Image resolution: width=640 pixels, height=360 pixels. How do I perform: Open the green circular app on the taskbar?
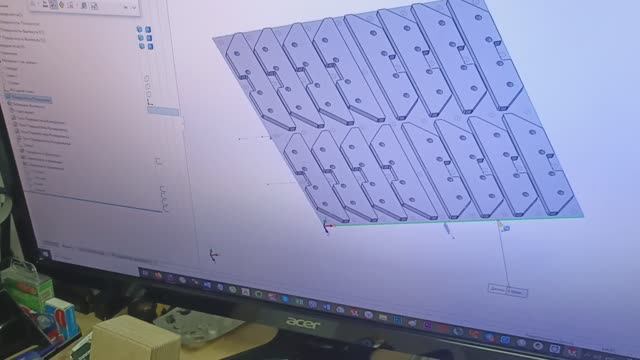[x=259, y=294]
